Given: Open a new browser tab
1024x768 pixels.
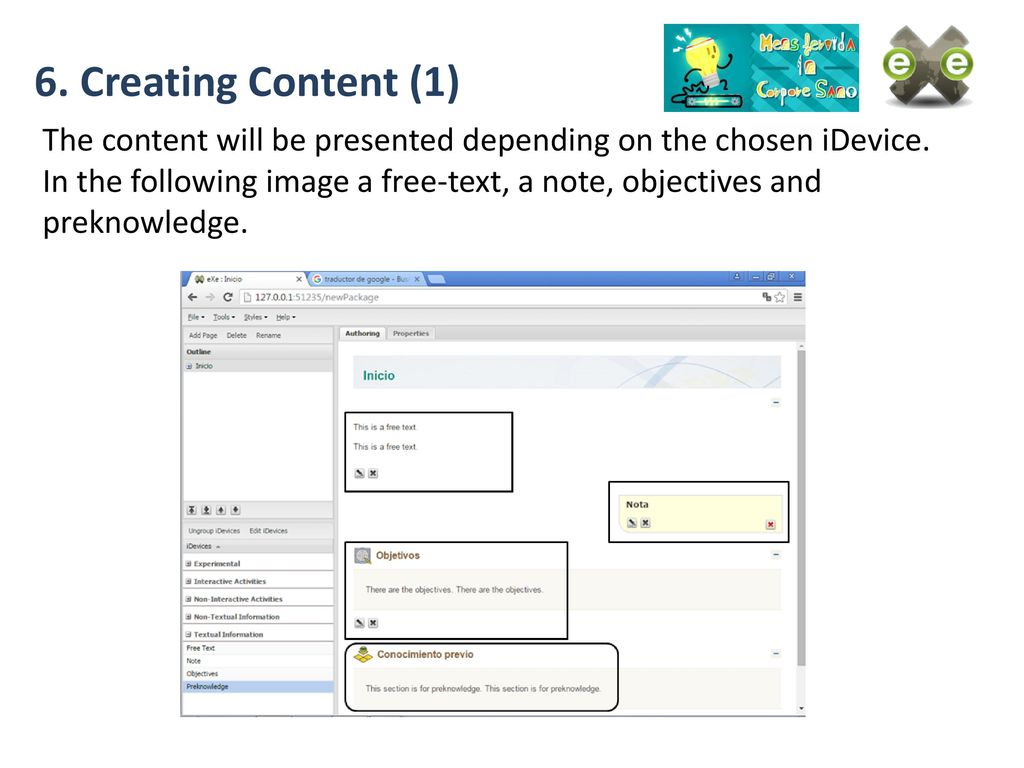Looking at the screenshot, I should click(436, 279).
